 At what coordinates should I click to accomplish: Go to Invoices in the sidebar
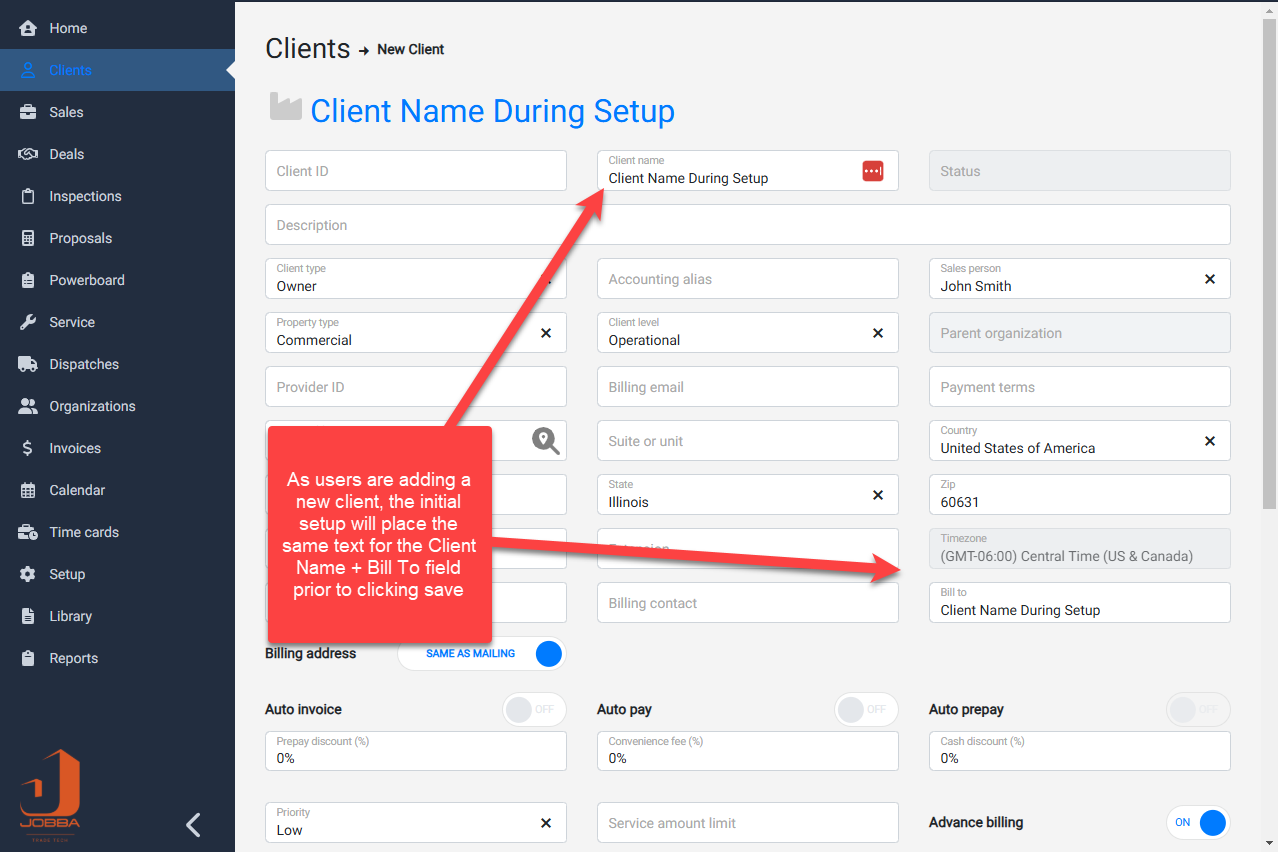(x=75, y=448)
